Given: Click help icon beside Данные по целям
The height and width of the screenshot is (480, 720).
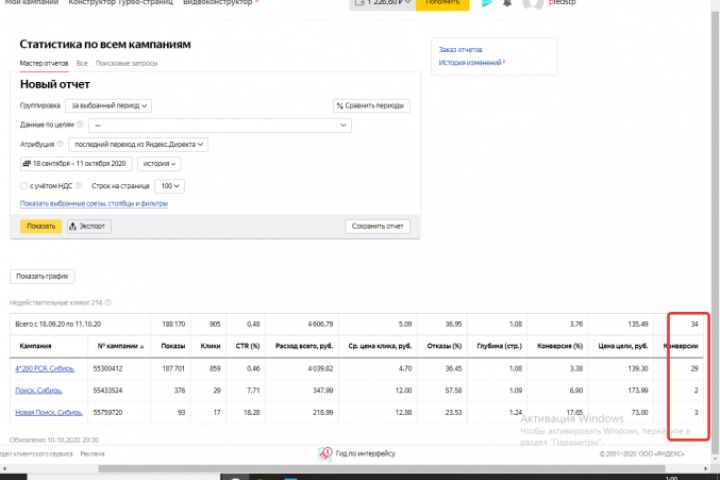Looking at the screenshot, I should (80, 124).
